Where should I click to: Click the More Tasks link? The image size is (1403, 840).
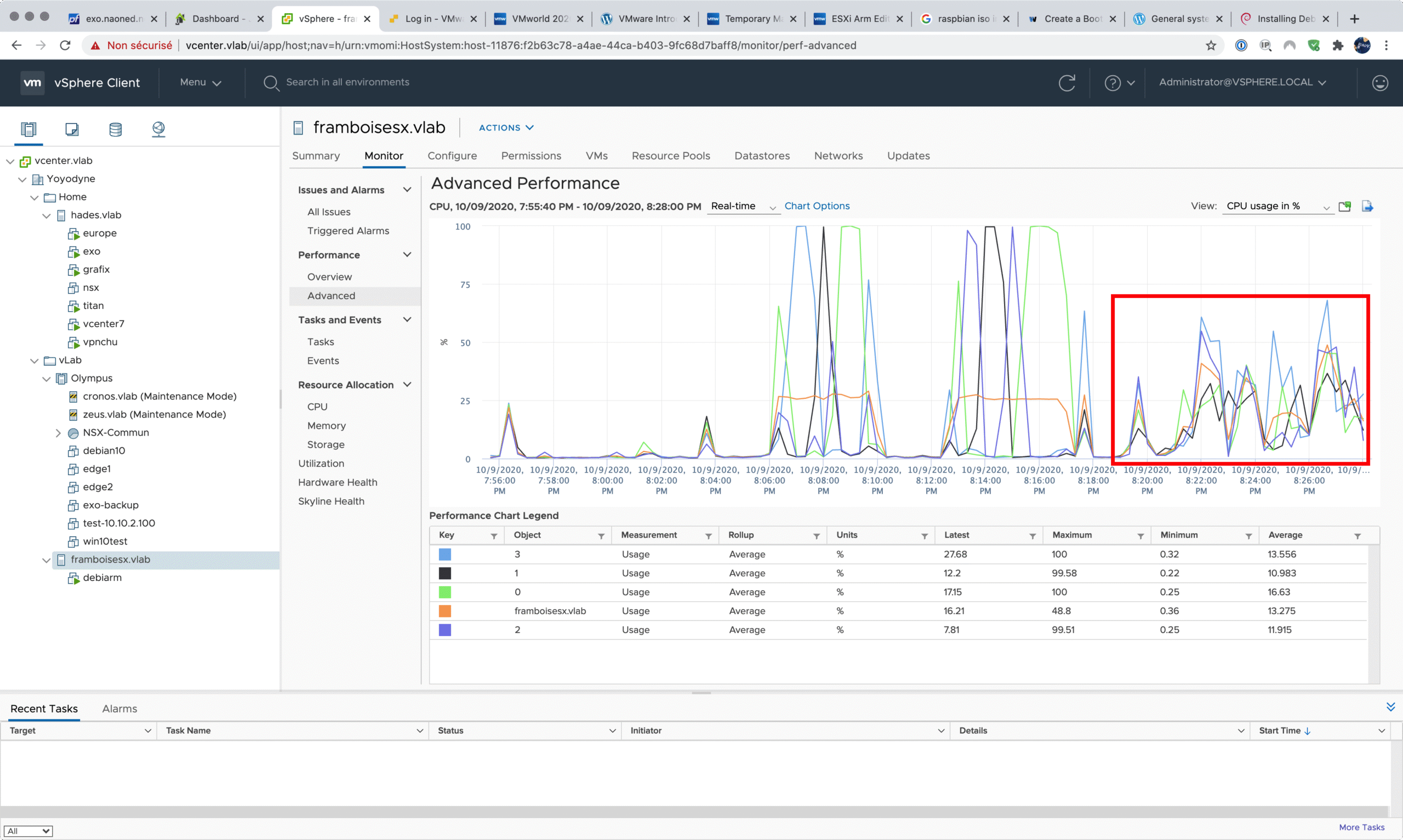[1361, 827]
